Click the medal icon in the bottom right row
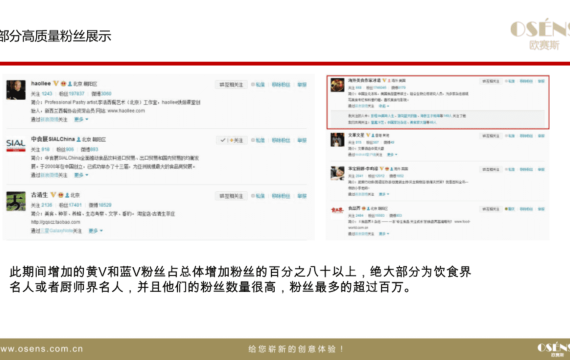The image size is (570, 360). point(364,209)
